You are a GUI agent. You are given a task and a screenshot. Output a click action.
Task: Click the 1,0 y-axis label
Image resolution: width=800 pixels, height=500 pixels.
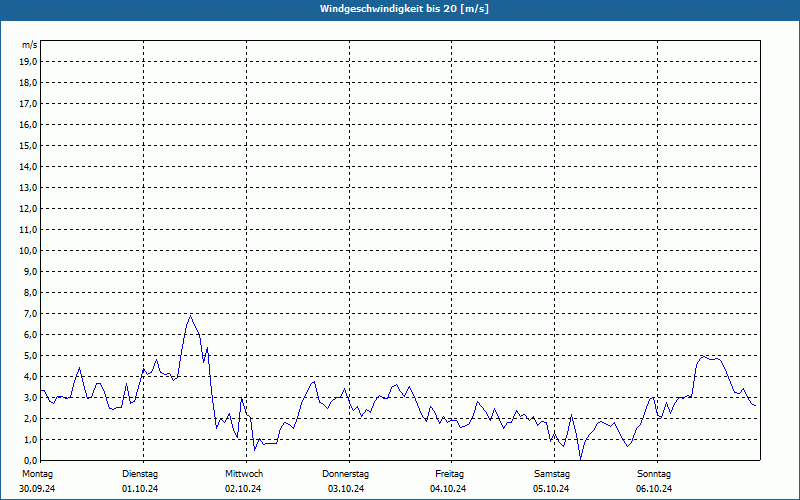[30, 439]
